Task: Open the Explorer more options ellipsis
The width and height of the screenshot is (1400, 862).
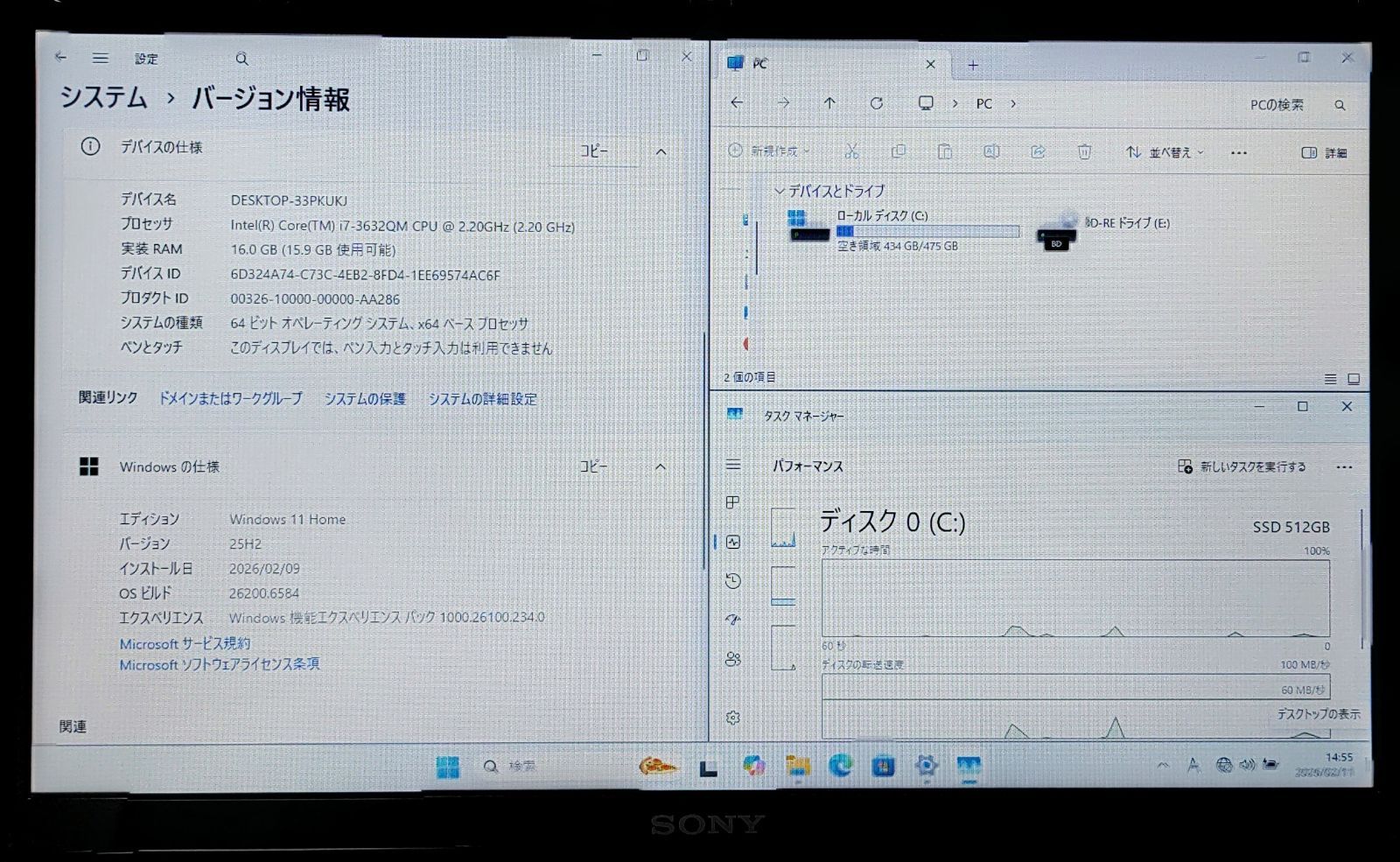Action: tap(1239, 152)
